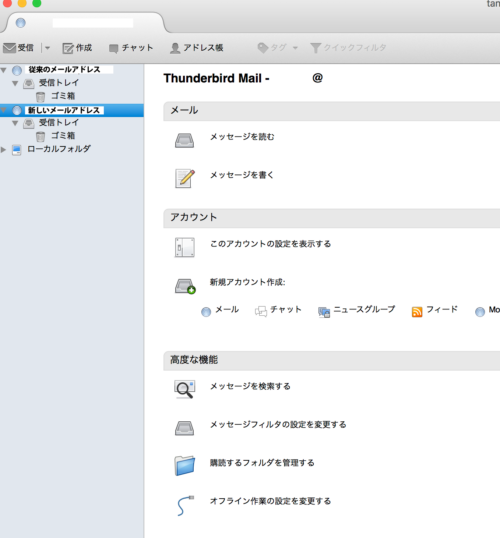
Task: Create a new フィード account
Action: 435,311
